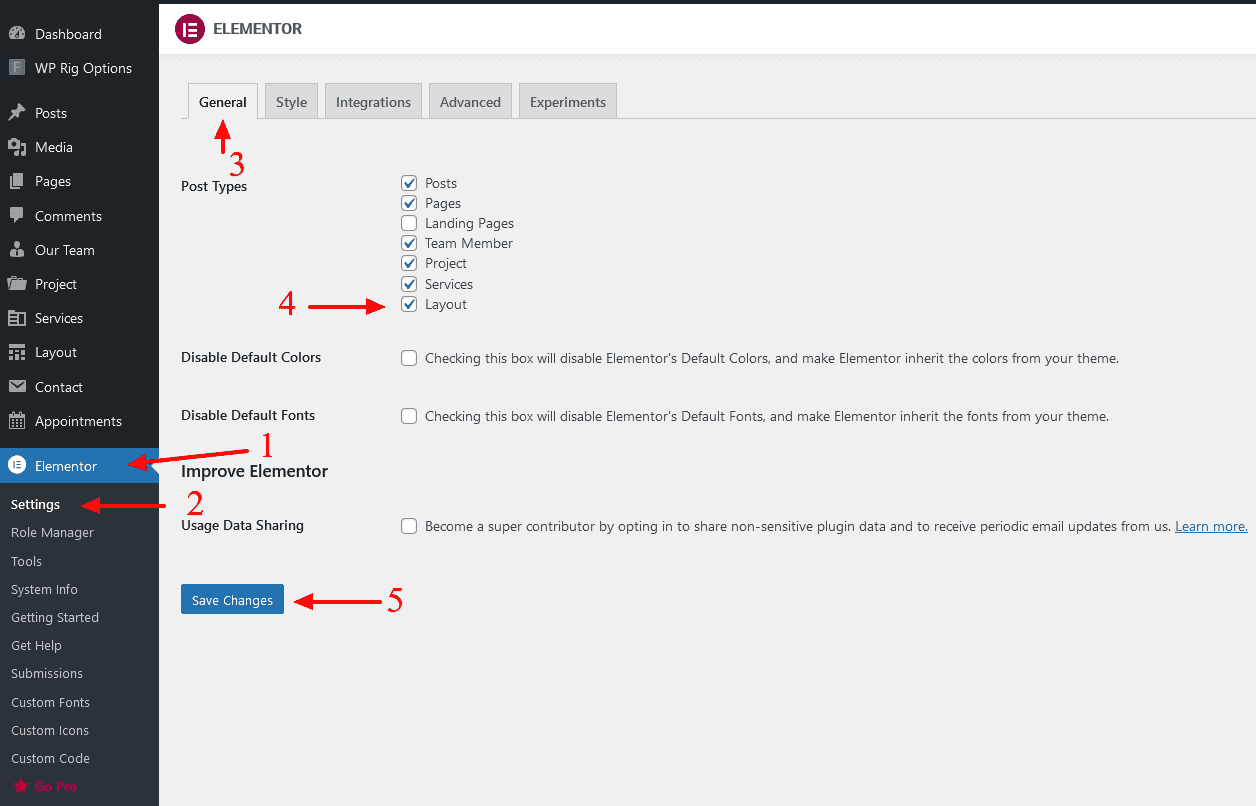Click the Contact envelope icon

[x=16, y=387]
